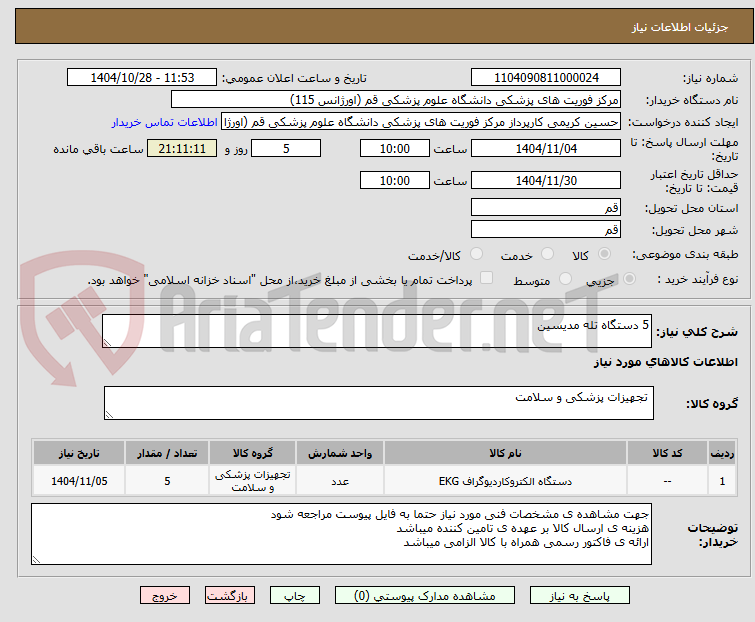Screen dimensions: 755x622
Task: Click the 'تاریخ نیاز' column header
Action: [x=79, y=453]
